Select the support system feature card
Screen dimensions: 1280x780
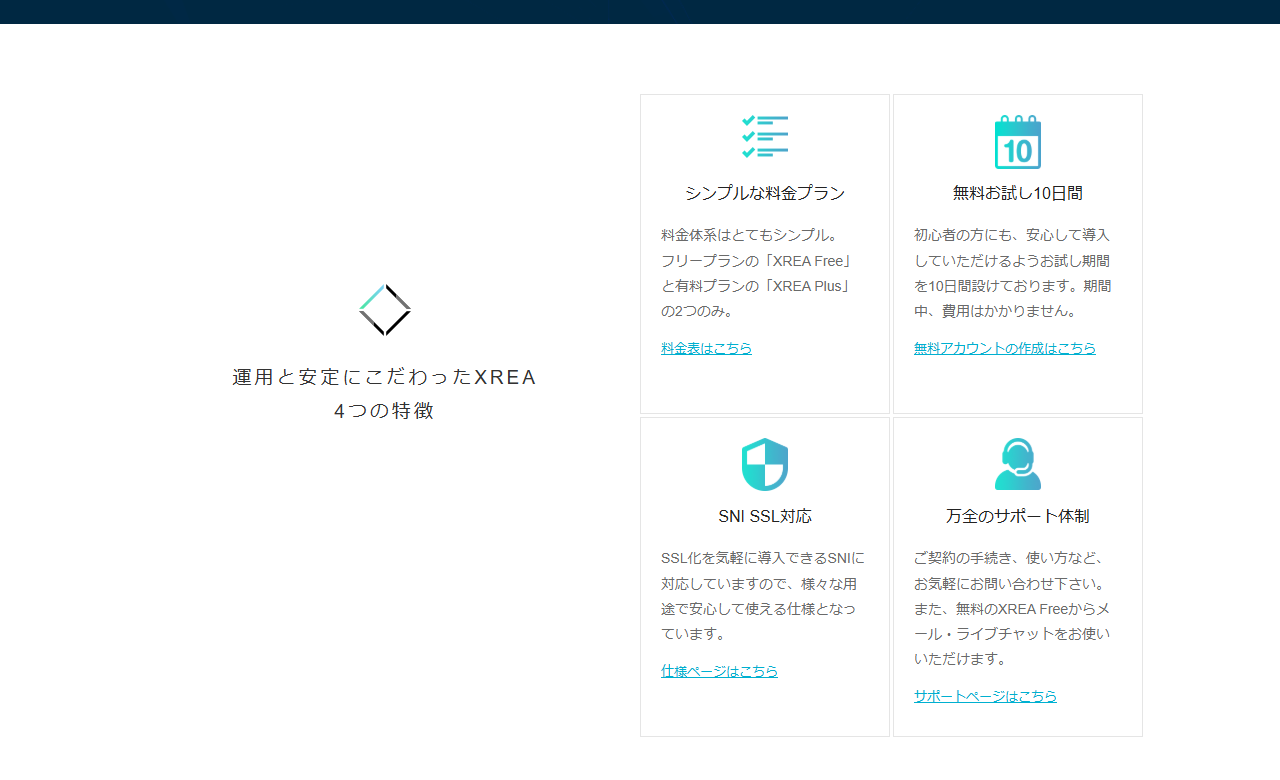pyautogui.click(x=1017, y=578)
